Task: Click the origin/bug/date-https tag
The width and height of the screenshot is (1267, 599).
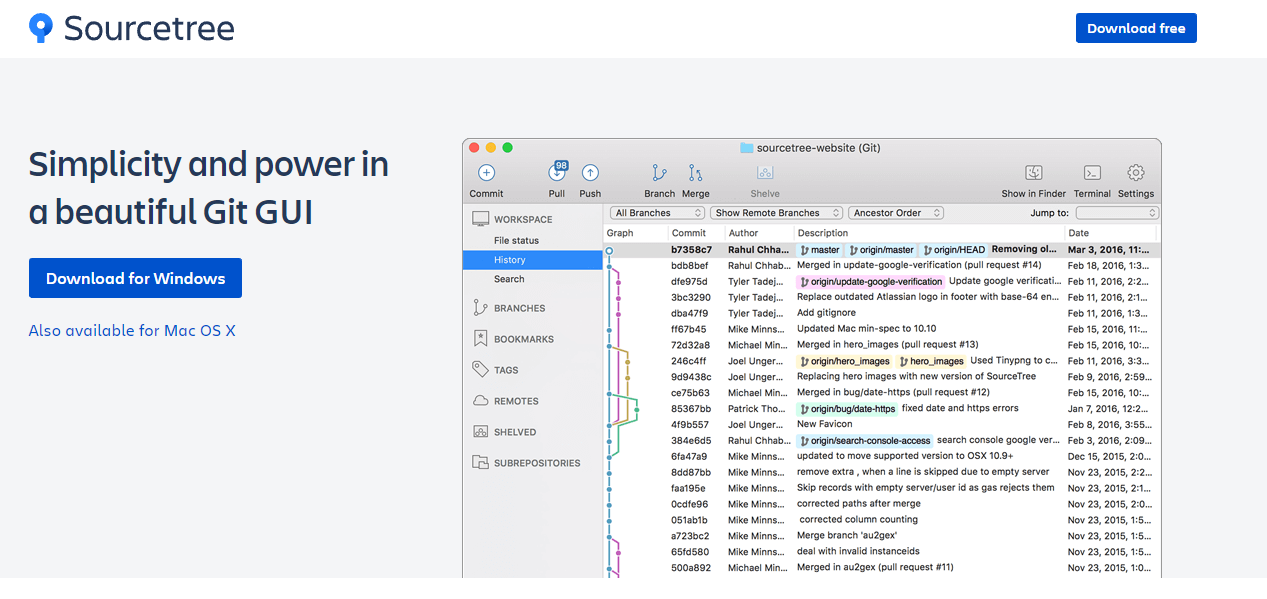Action: 848,409
